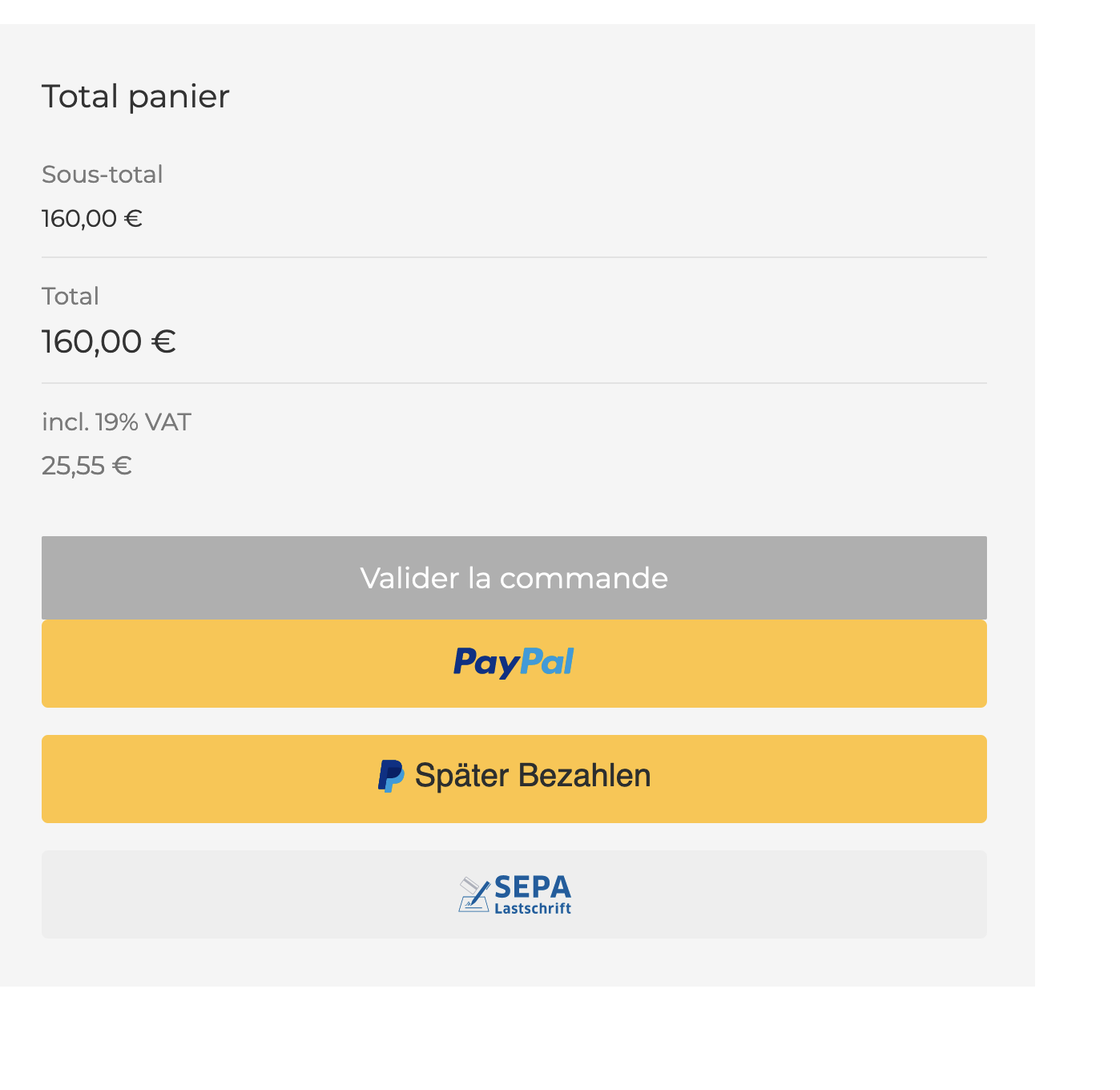Click the bold SEPA logo text
This screenshot has height=1090, width=1120.
(533, 887)
